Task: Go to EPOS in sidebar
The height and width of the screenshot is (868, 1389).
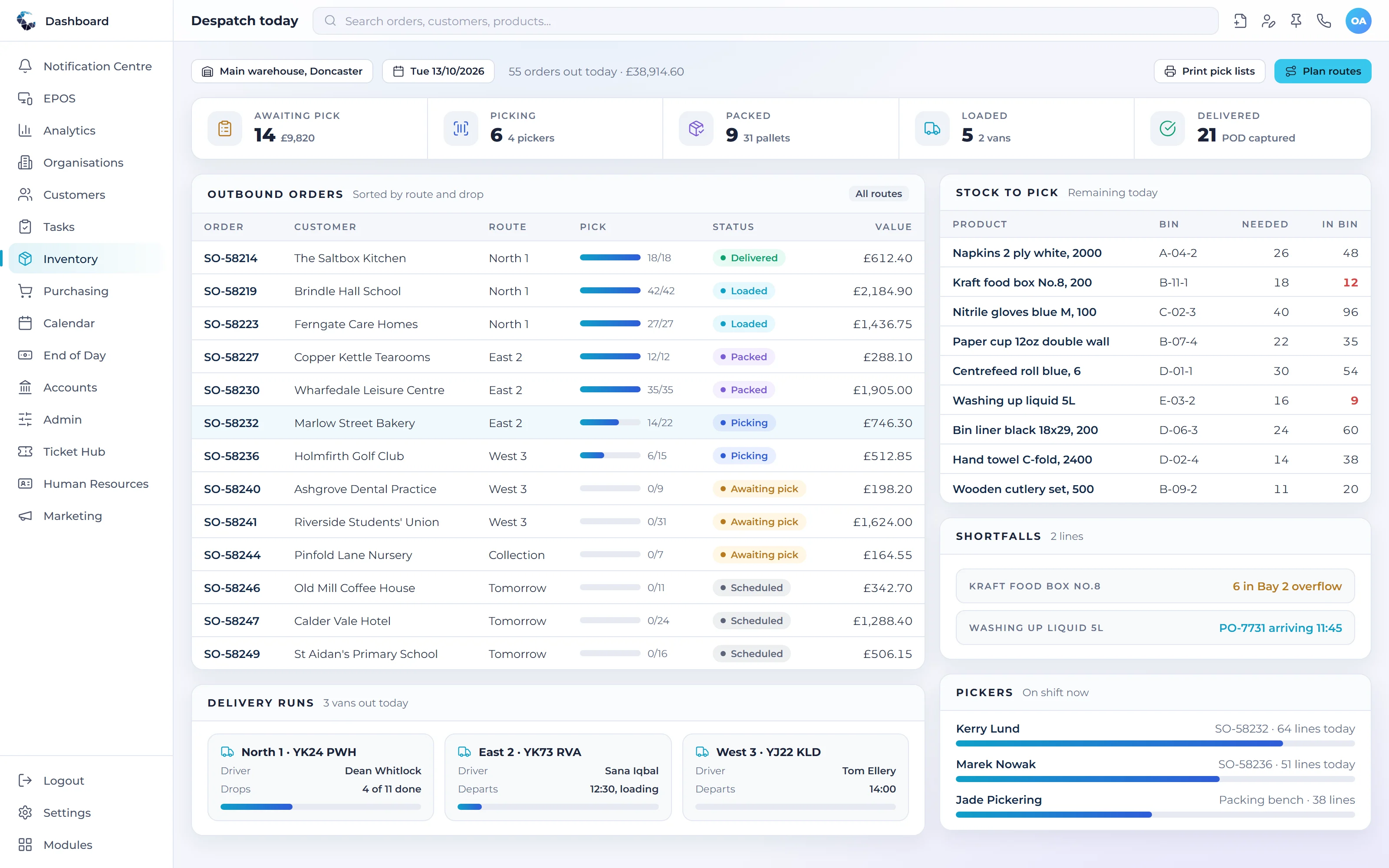Action: tap(86, 98)
